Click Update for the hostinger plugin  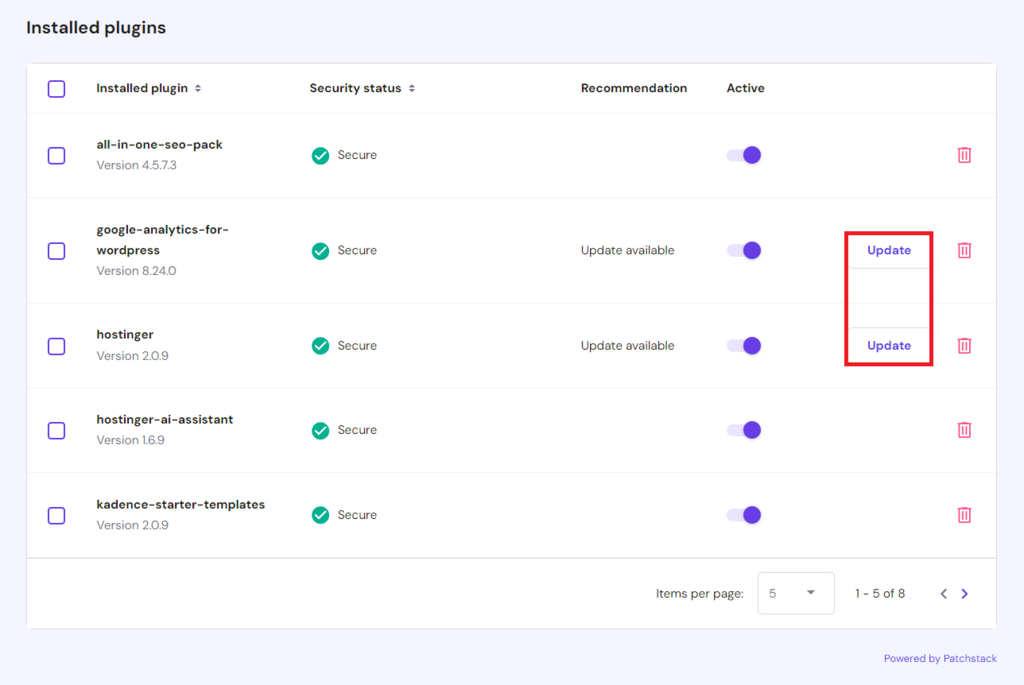(x=888, y=345)
